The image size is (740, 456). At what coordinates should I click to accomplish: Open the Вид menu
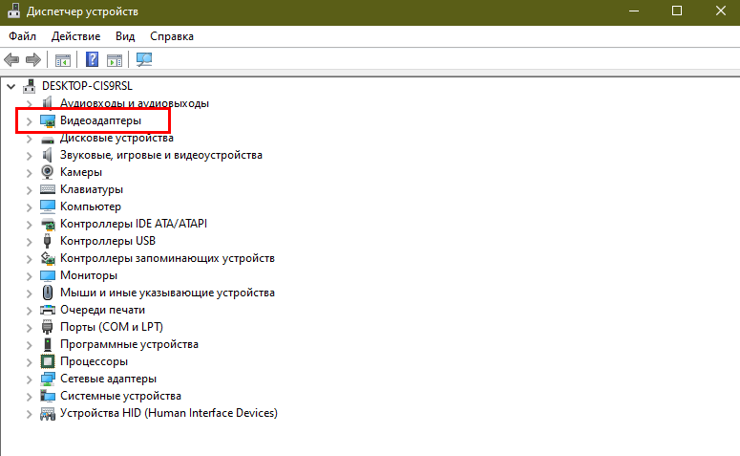[125, 36]
